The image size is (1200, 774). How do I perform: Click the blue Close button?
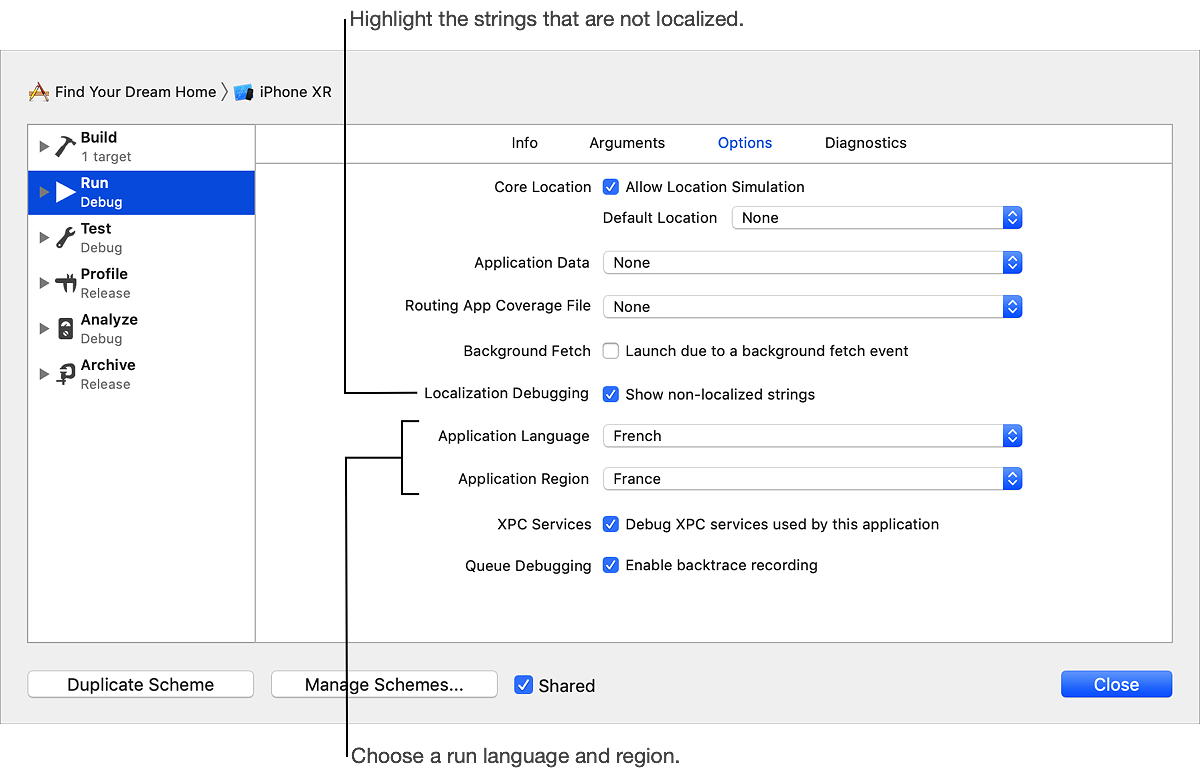tap(1116, 685)
